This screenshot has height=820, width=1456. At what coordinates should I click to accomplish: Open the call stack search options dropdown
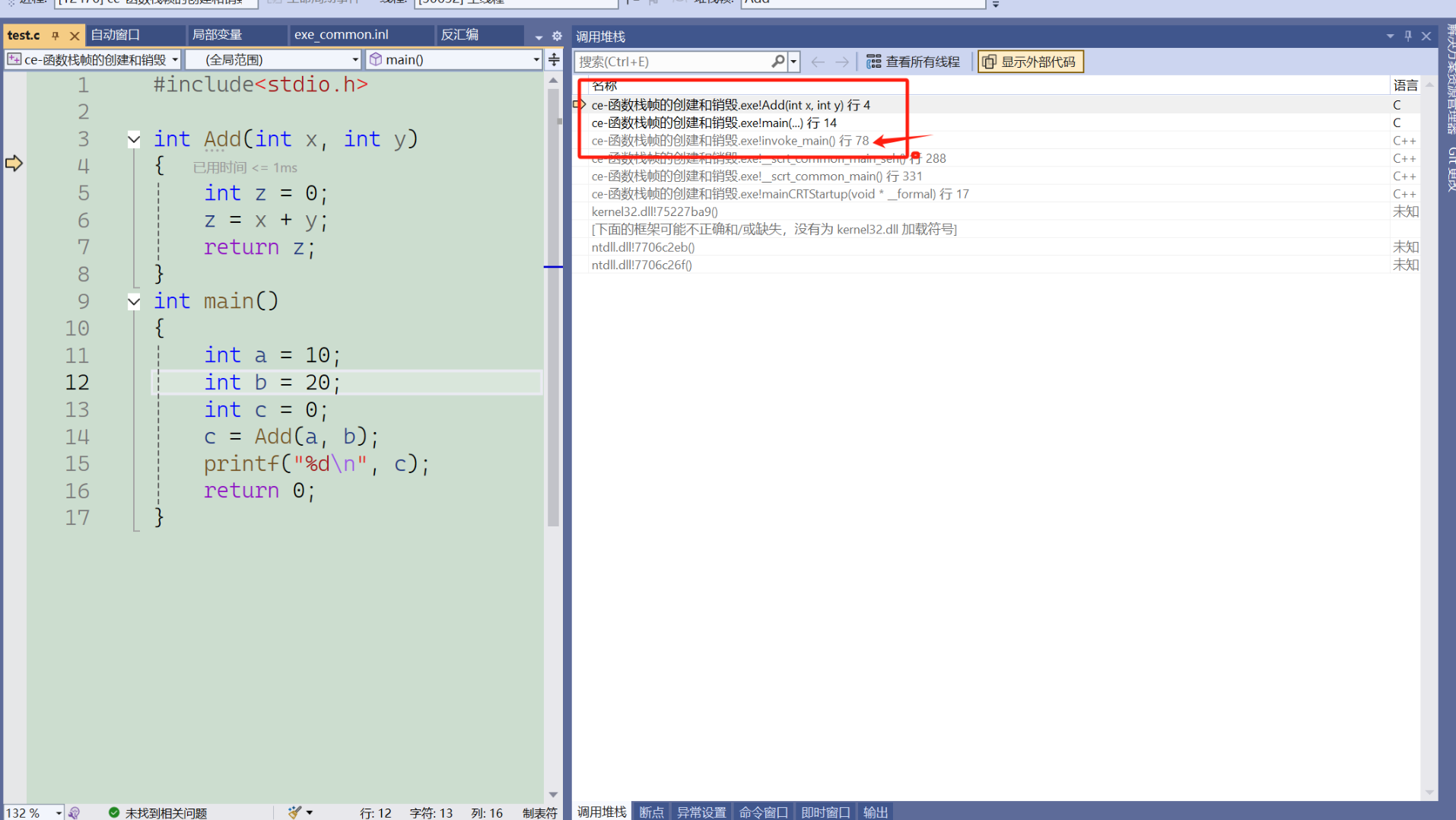(793, 62)
